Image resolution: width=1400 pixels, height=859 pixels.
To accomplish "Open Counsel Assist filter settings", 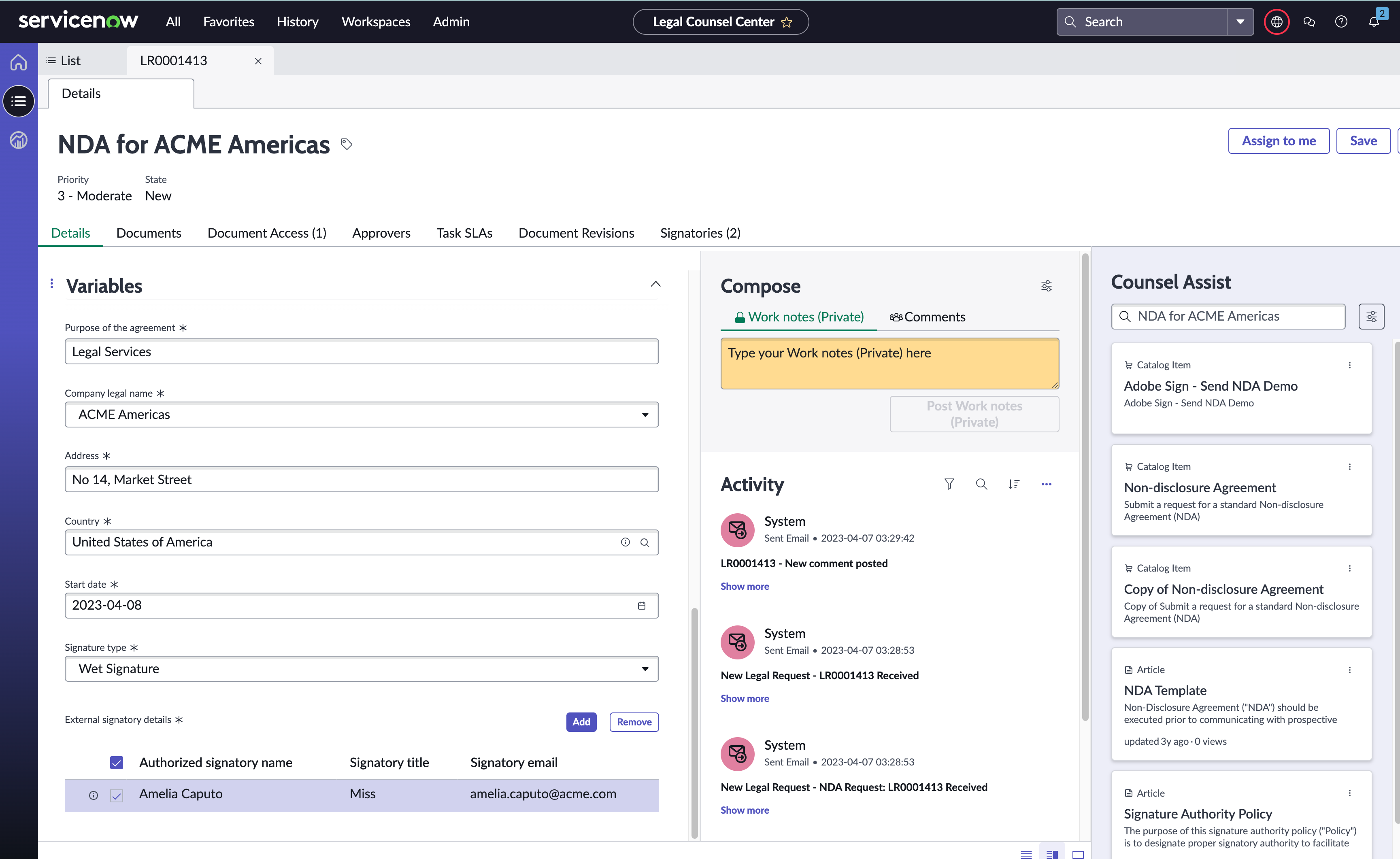I will click(x=1371, y=317).
